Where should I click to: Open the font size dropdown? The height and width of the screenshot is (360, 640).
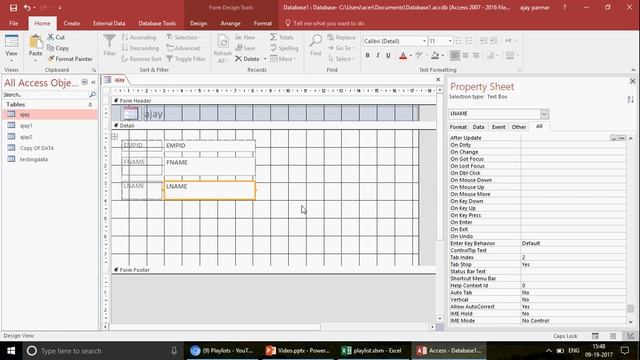click(x=450, y=41)
